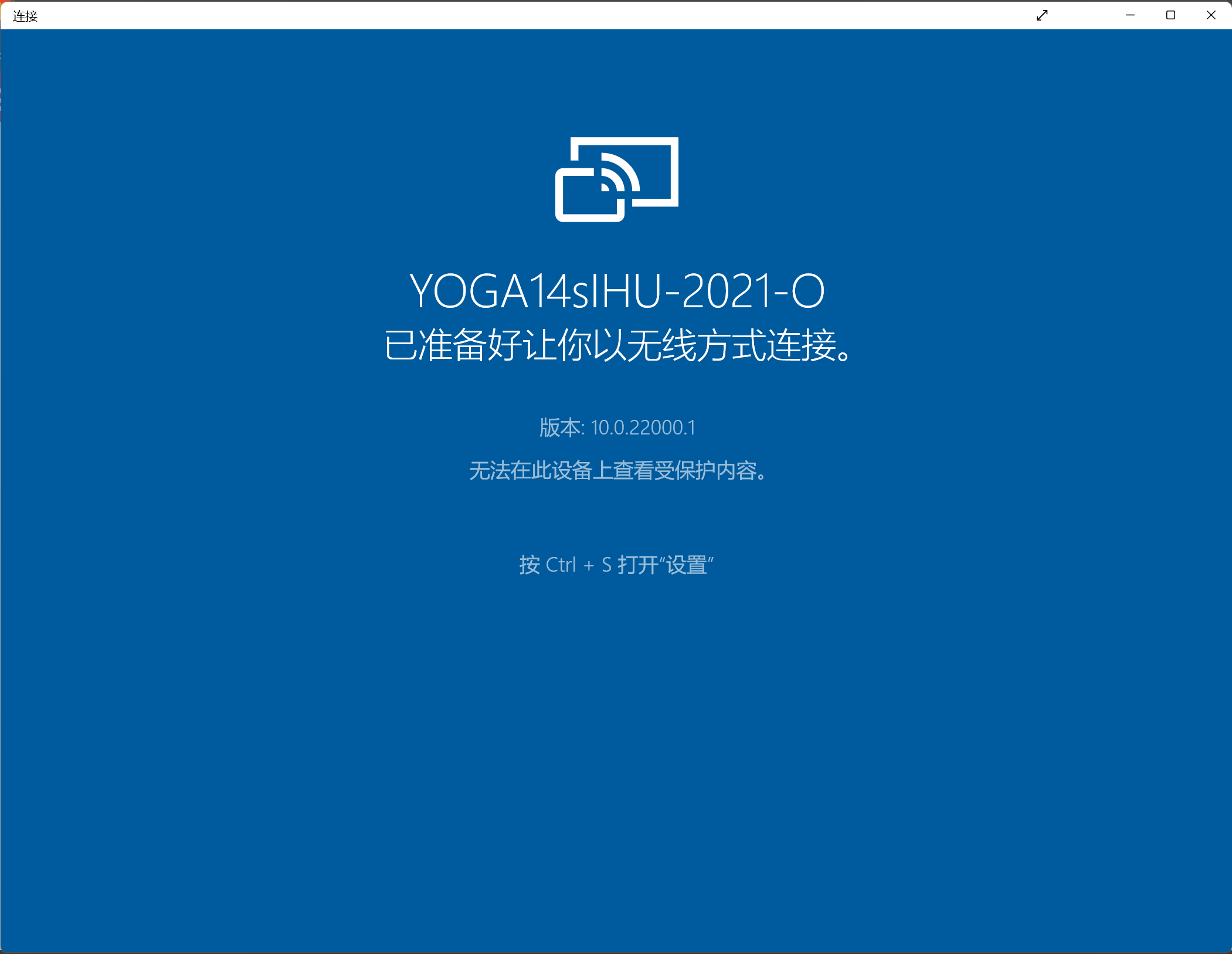The height and width of the screenshot is (954, 1232).
Task: Maximize the 连接 window
Action: (x=1170, y=15)
